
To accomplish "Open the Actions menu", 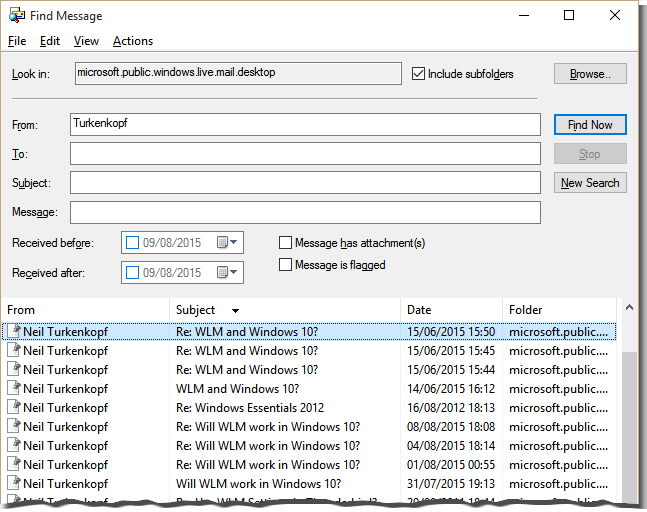I will (133, 41).
